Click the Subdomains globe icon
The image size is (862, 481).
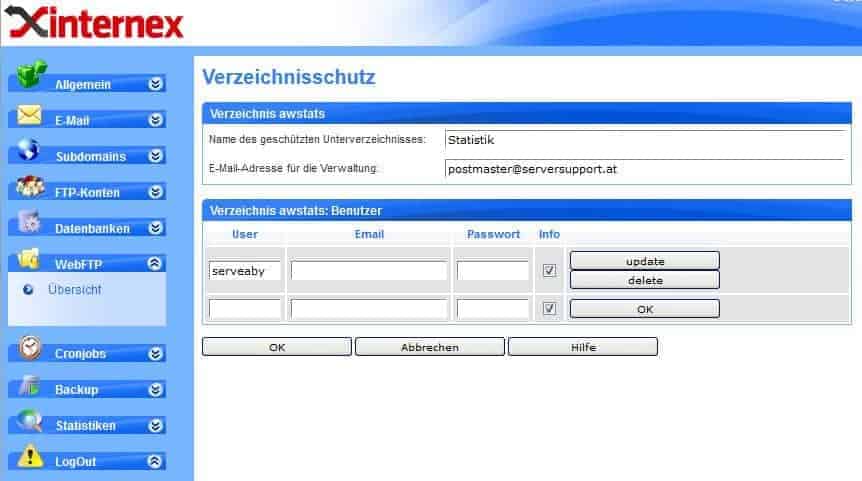click(29, 151)
